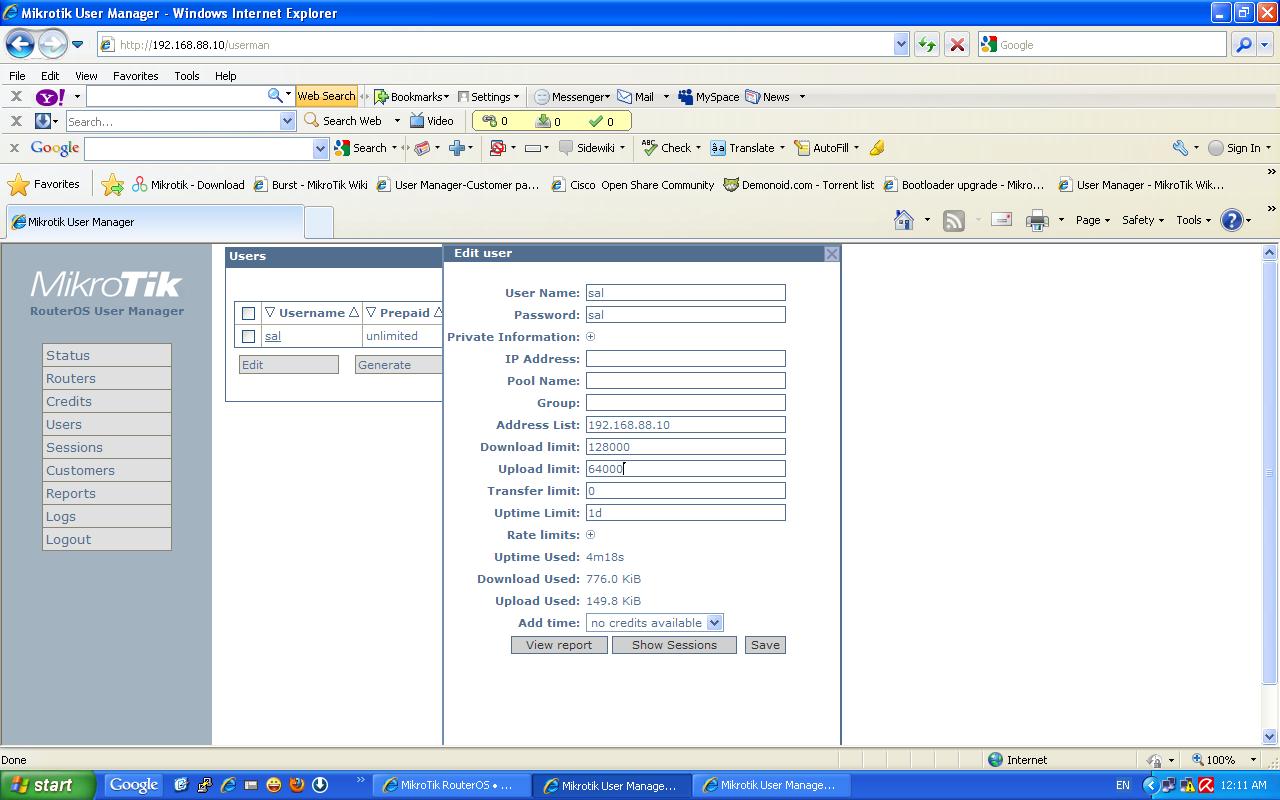Close the Edit user dialog
This screenshot has width=1280, height=800.
831,254
